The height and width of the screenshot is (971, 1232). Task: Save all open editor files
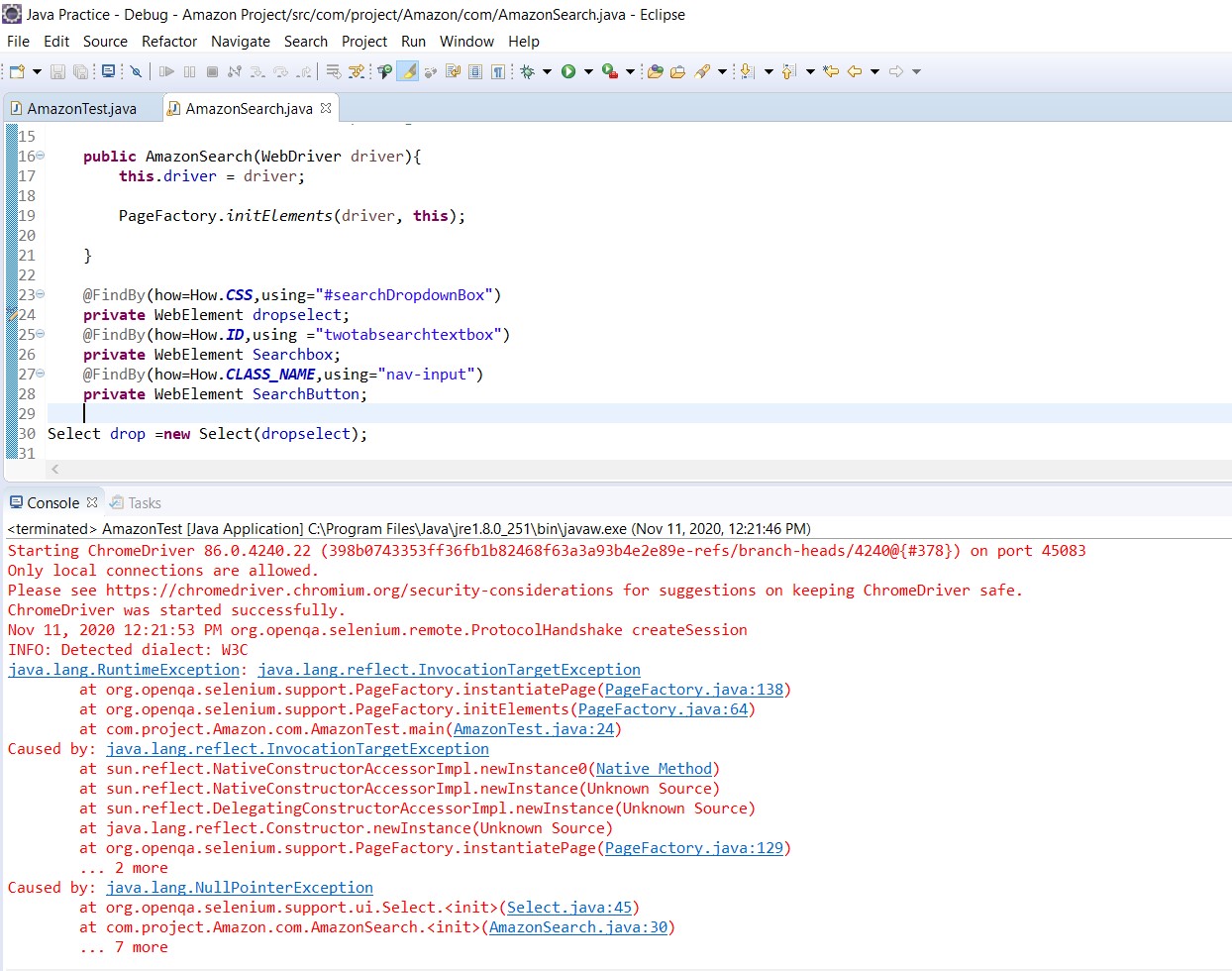pyautogui.click(x=79, y=70)
